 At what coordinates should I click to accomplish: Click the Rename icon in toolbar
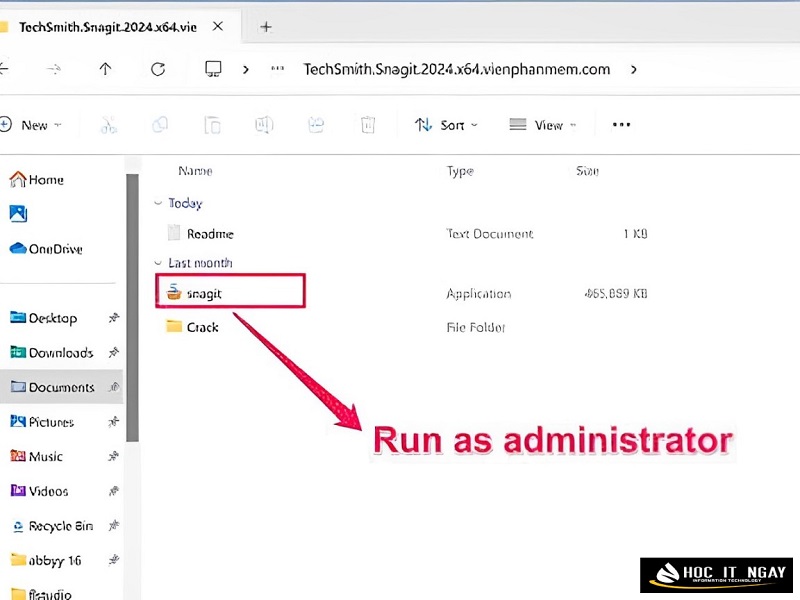264,124
